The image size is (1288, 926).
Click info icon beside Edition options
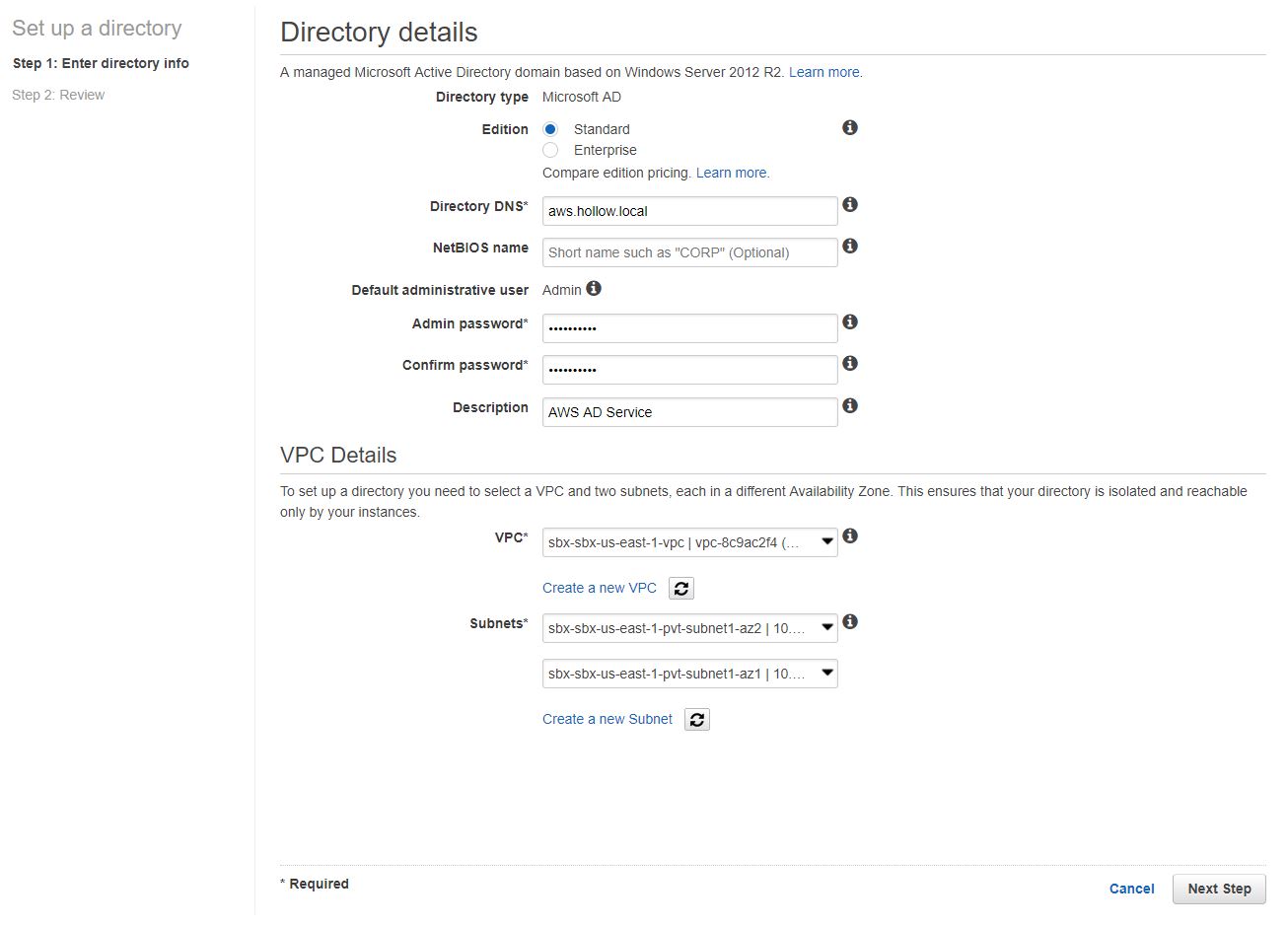coord(849,128)
